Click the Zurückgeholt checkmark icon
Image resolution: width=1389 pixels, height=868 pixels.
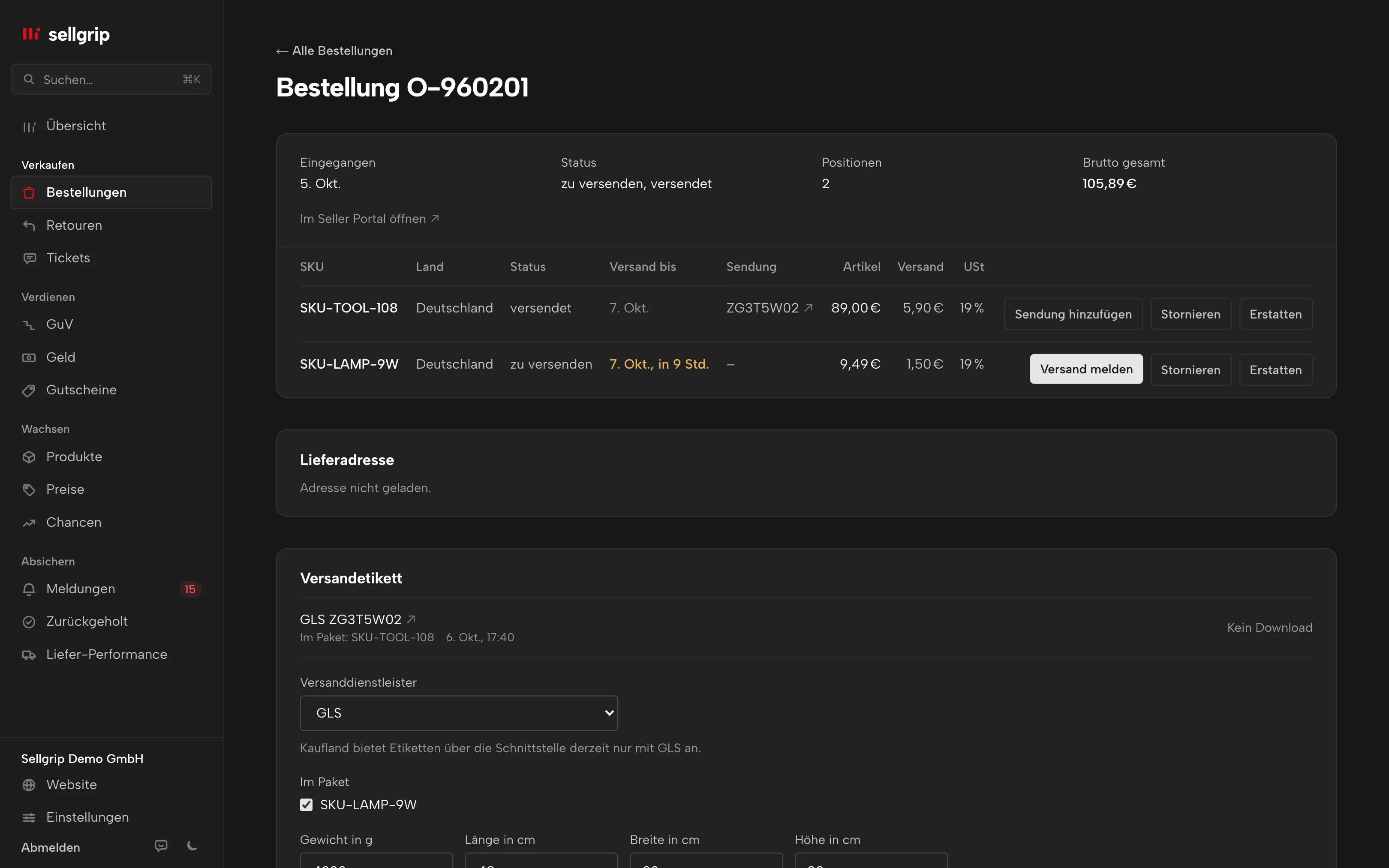point(29,622)
